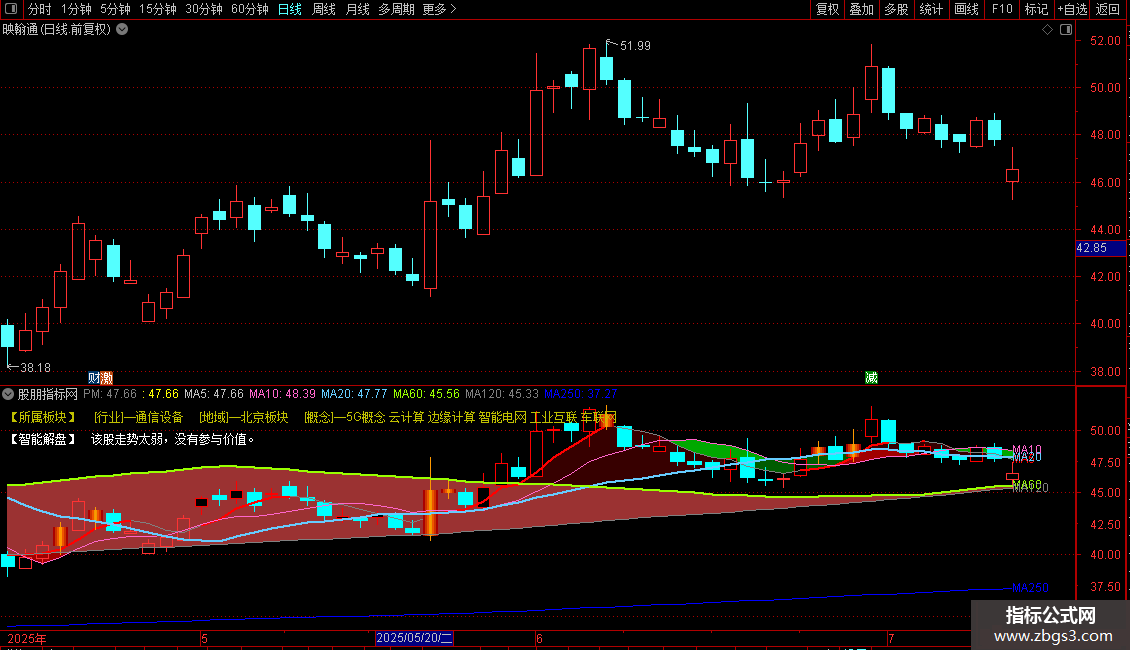
Task: Click the 42.85 cursor price tag
Action: pyautogui.click(x=1100, y=248)
